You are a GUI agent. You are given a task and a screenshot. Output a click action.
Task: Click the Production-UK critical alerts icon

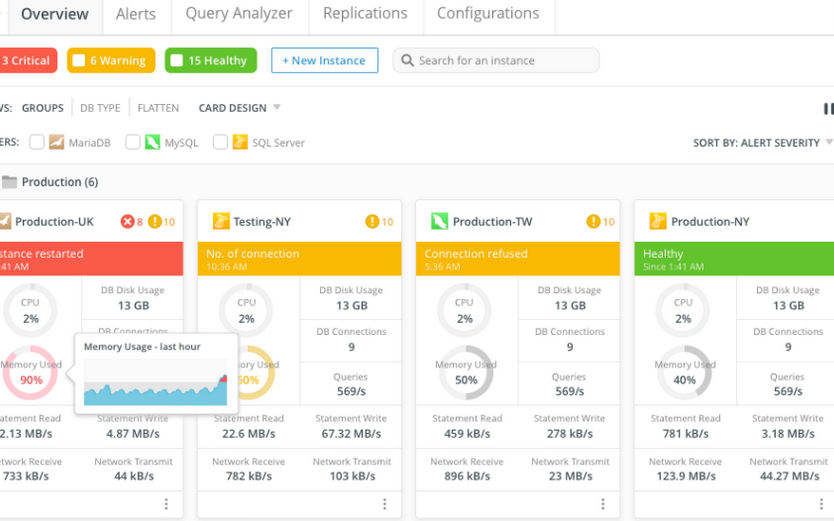point(127,222)
